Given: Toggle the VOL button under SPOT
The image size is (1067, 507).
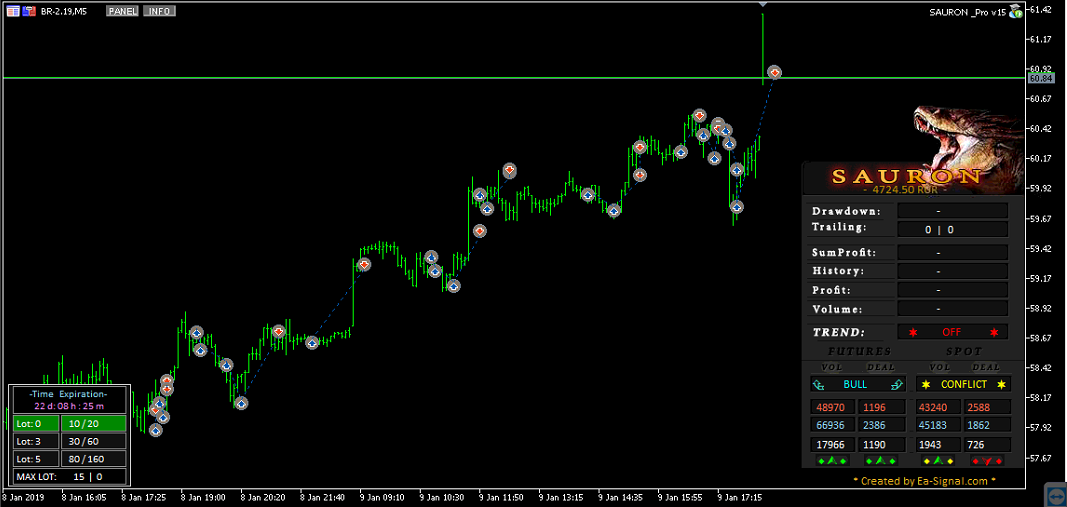Looking at the screenshot, I should [x=940, y=367].
